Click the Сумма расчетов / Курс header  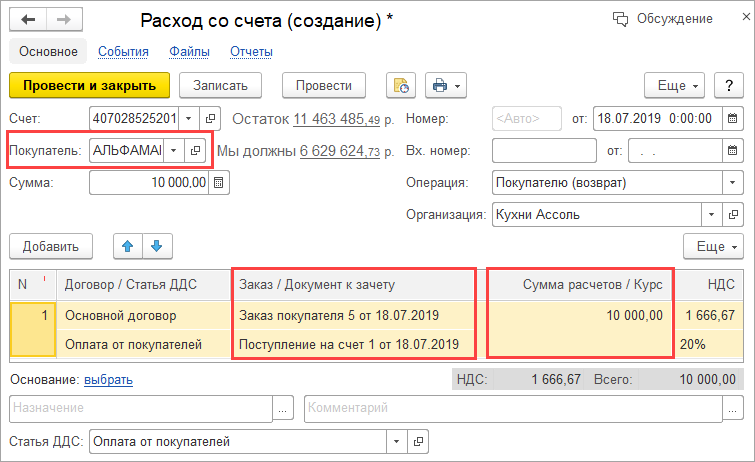tap(580, 285)
